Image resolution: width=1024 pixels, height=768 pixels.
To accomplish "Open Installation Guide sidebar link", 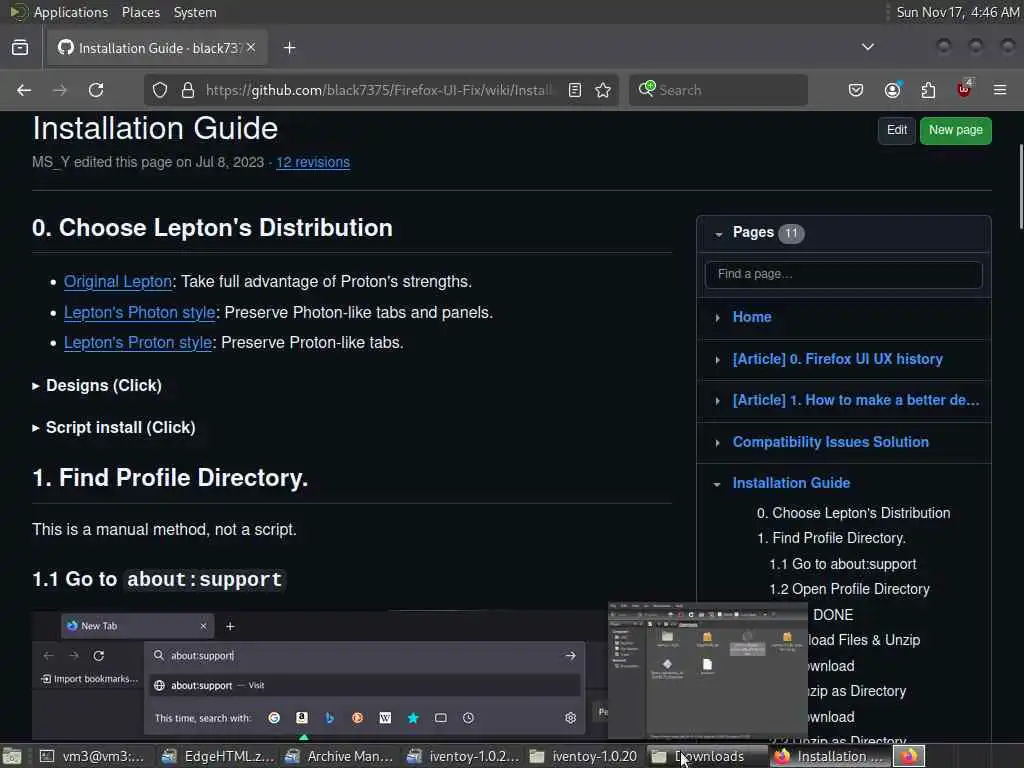I will [x=791, y=483].
